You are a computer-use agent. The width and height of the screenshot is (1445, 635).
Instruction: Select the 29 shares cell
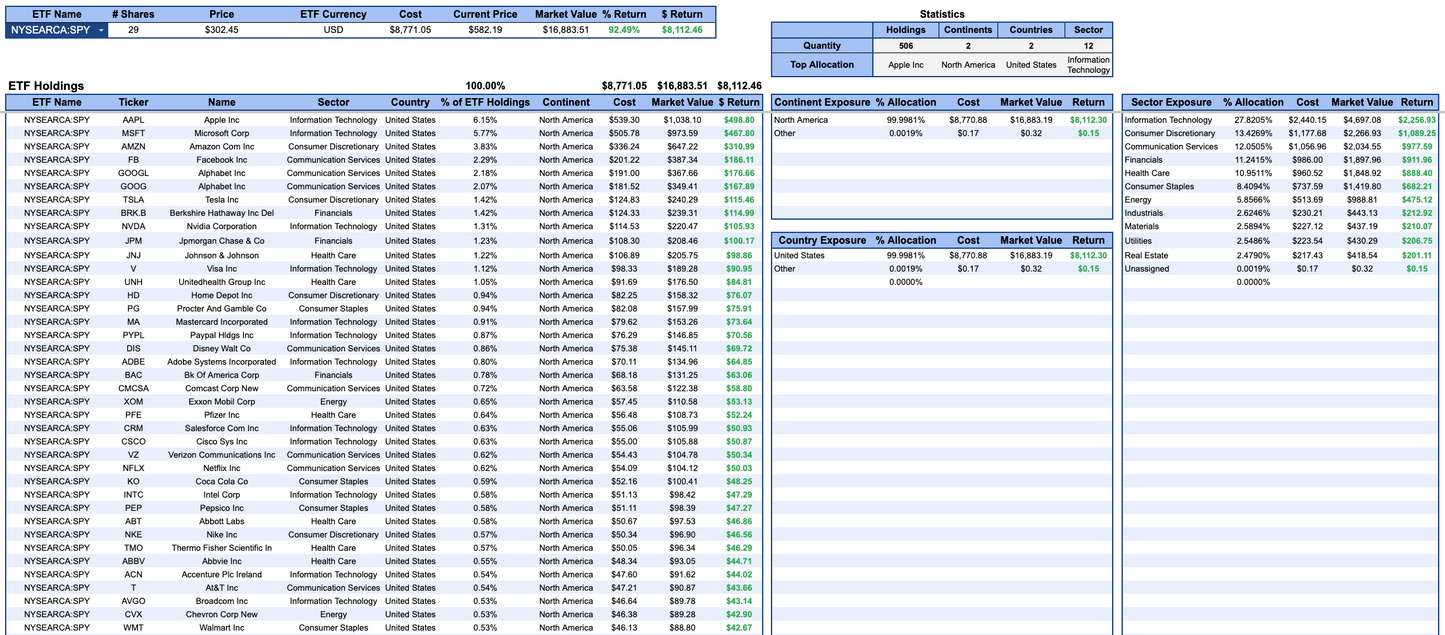tap(133, 30)
